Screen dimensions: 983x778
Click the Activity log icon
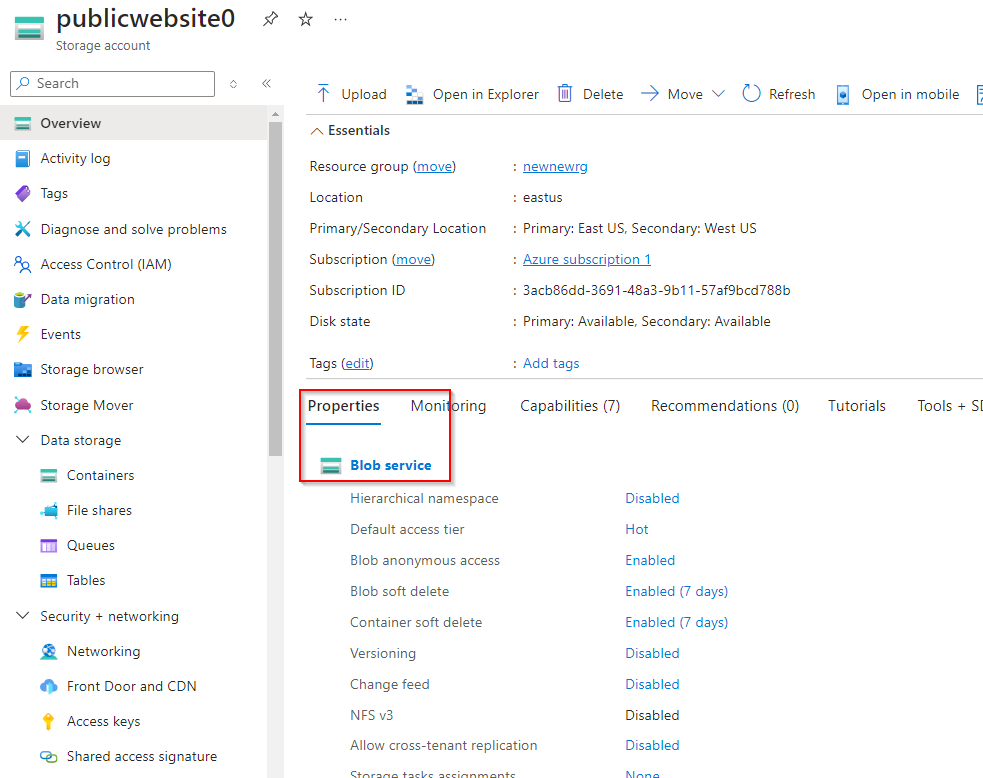tap(23, 159)
